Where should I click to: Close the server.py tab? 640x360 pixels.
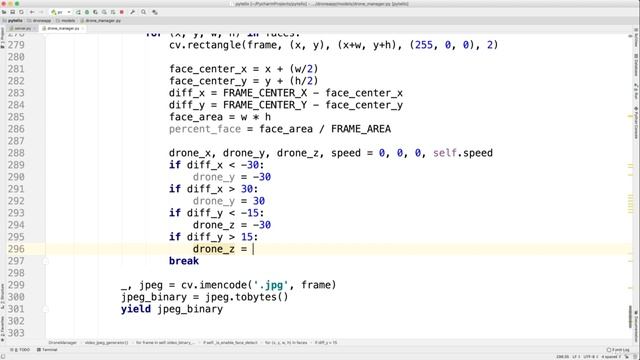point(35,29)
